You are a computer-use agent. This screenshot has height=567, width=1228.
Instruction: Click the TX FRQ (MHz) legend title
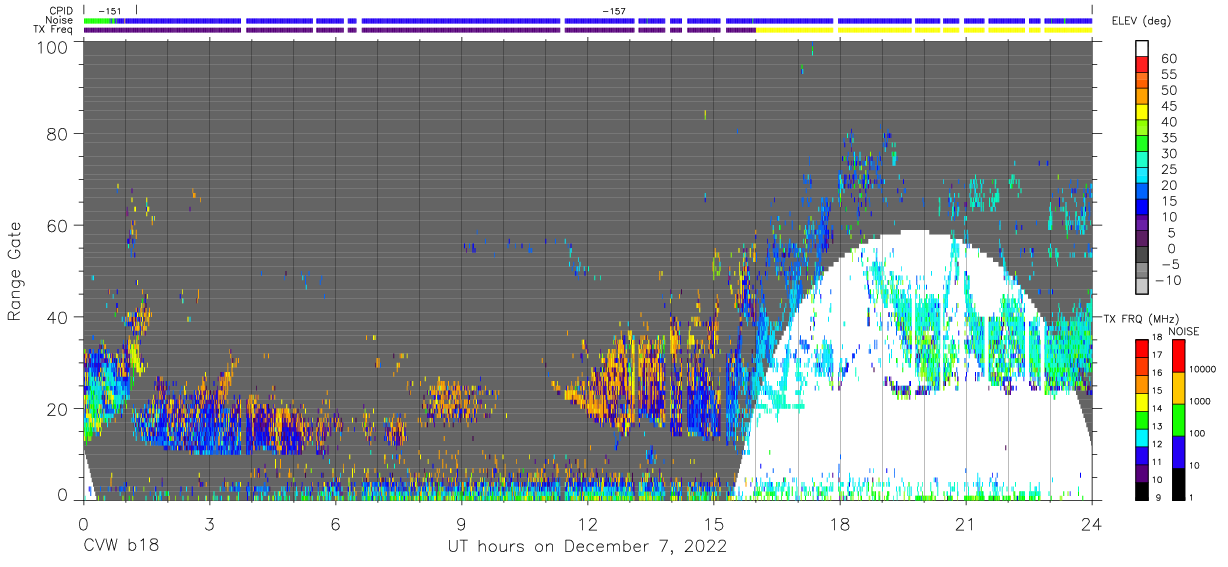[x=1142, y=319]
